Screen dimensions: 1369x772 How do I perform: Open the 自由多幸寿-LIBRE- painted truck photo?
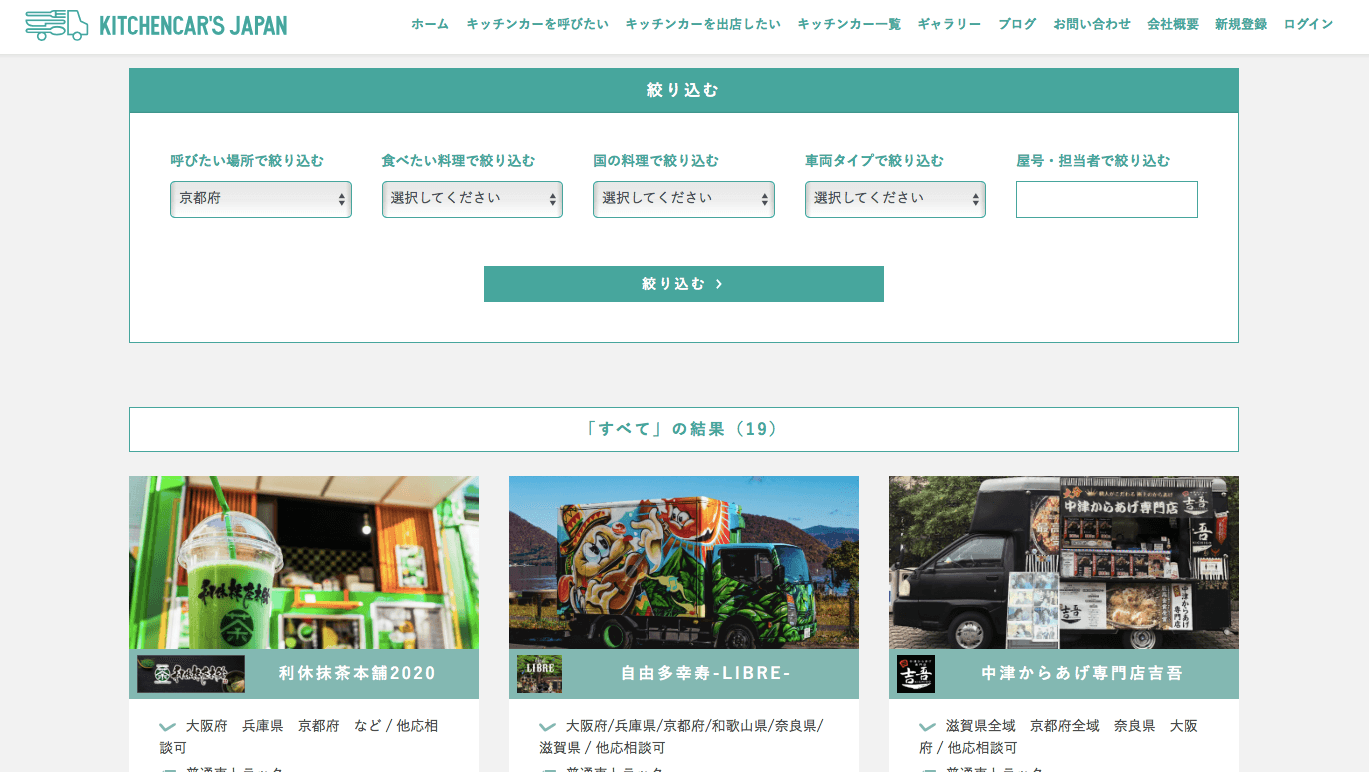684,562
